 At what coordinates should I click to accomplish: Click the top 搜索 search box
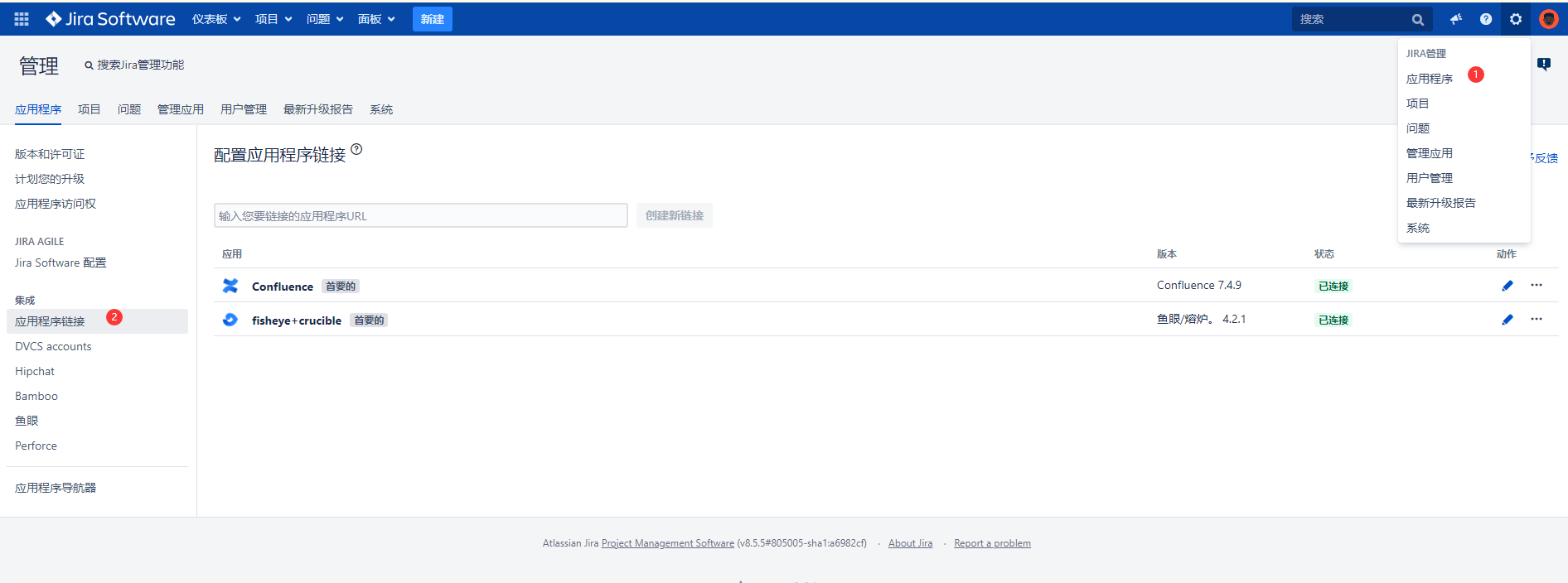tap(1362, 19)
